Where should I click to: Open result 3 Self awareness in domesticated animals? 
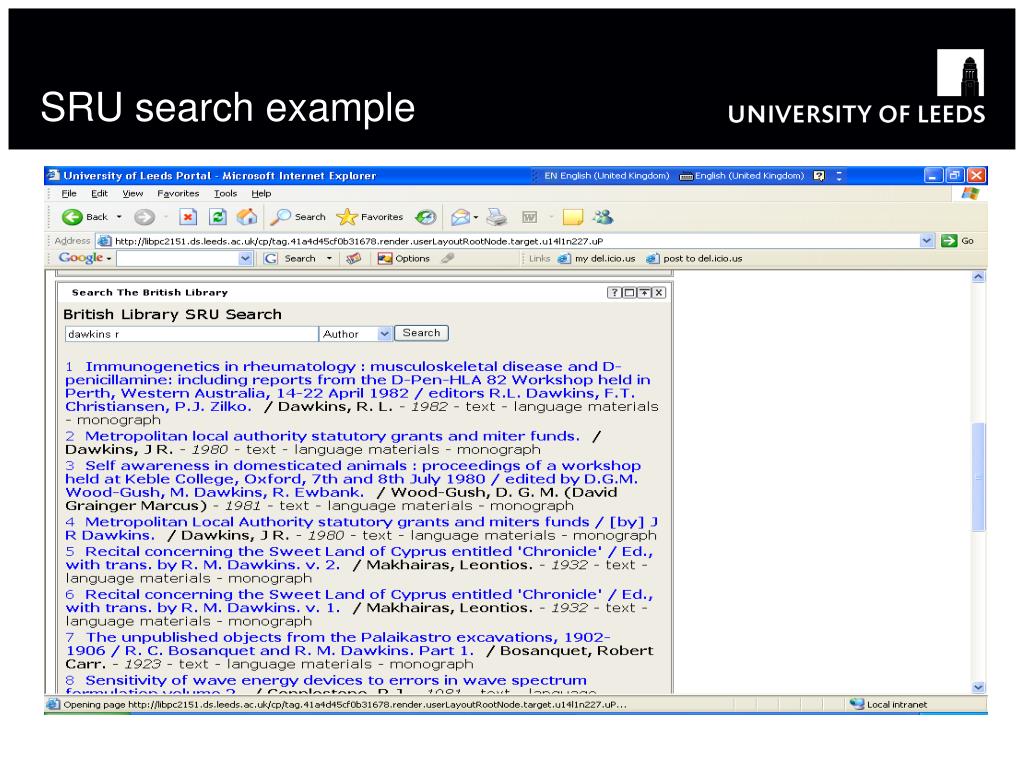(353, 479)
